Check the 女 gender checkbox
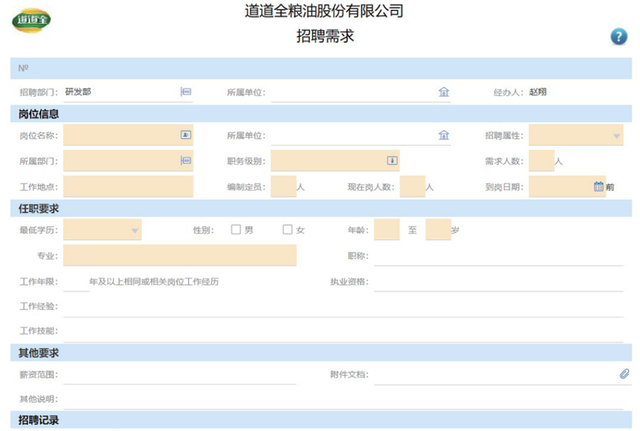Screen dimensions: 640x431 (x=287, y=229)
